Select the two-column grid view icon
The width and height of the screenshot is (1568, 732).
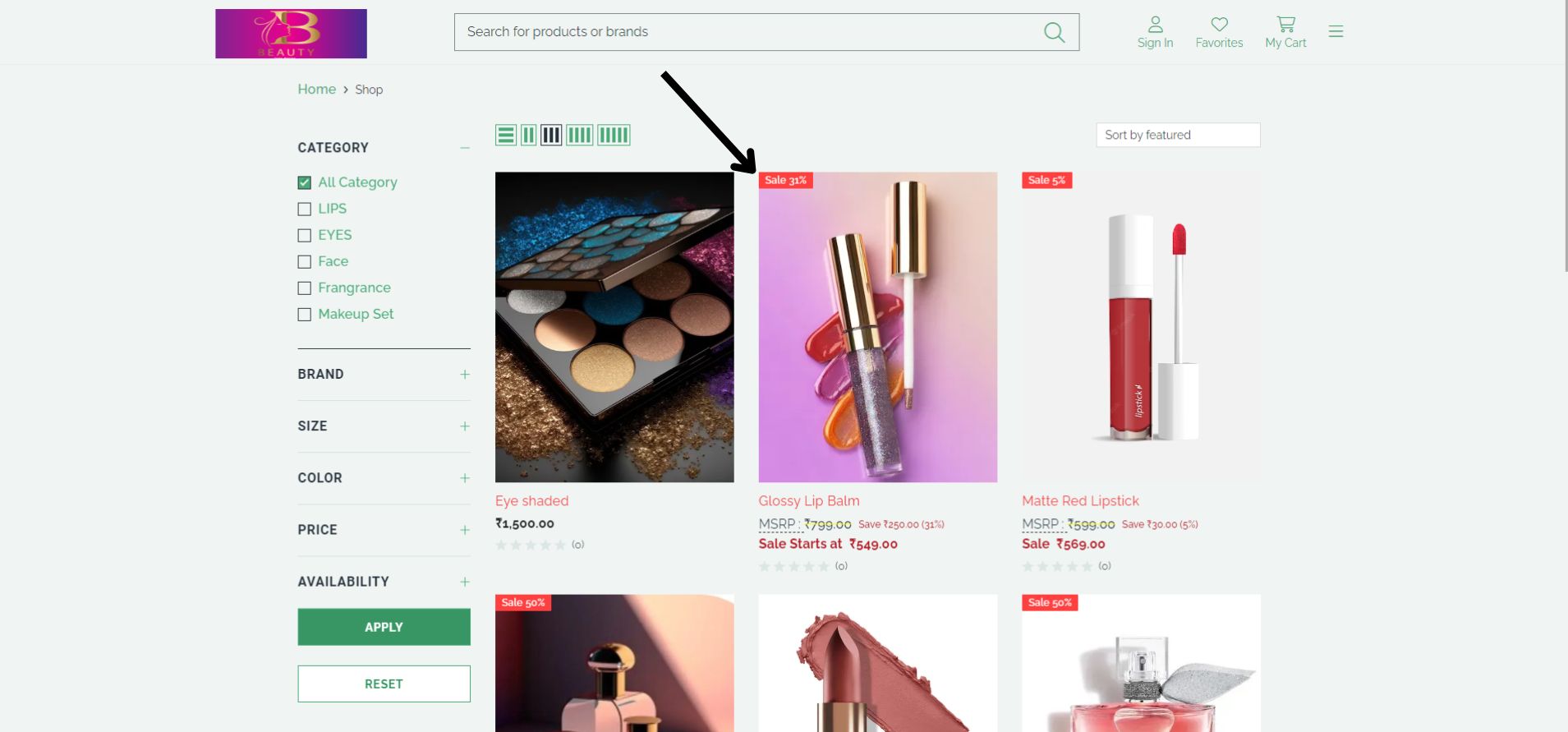tap(529, 135)
